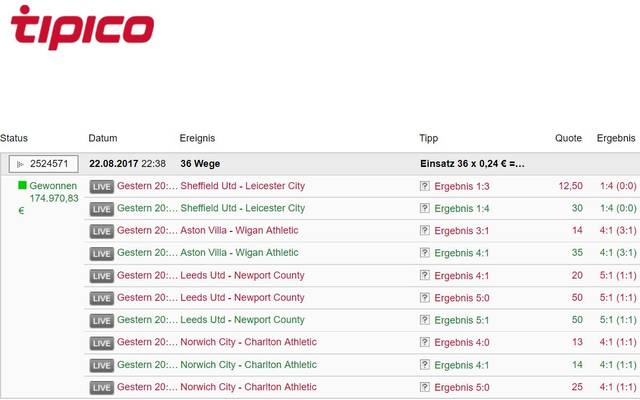Click the tipico logo
This screenshot has width=640, height=400.
82,28
